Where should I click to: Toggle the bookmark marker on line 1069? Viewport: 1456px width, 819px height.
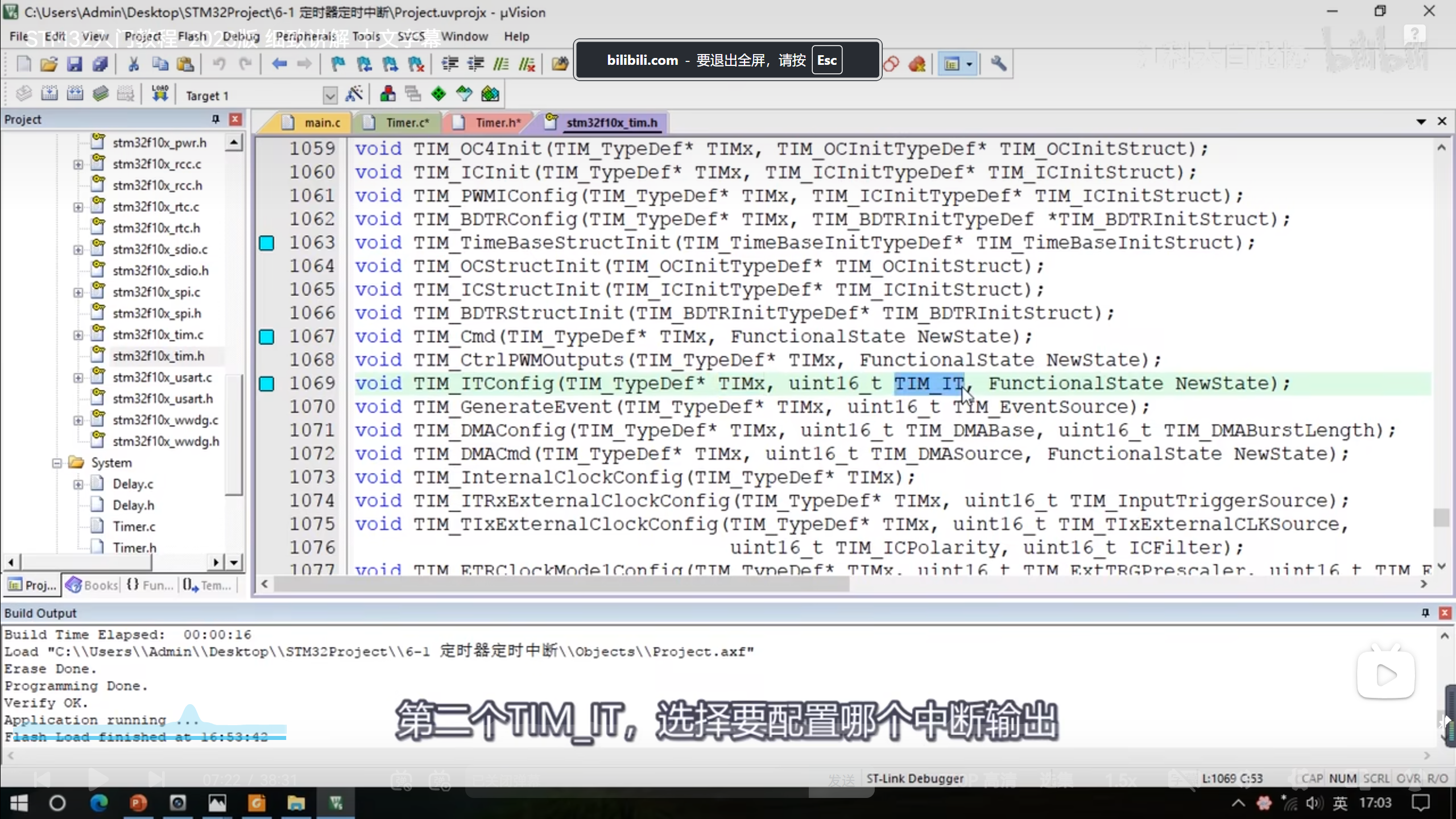click(267, 384)
